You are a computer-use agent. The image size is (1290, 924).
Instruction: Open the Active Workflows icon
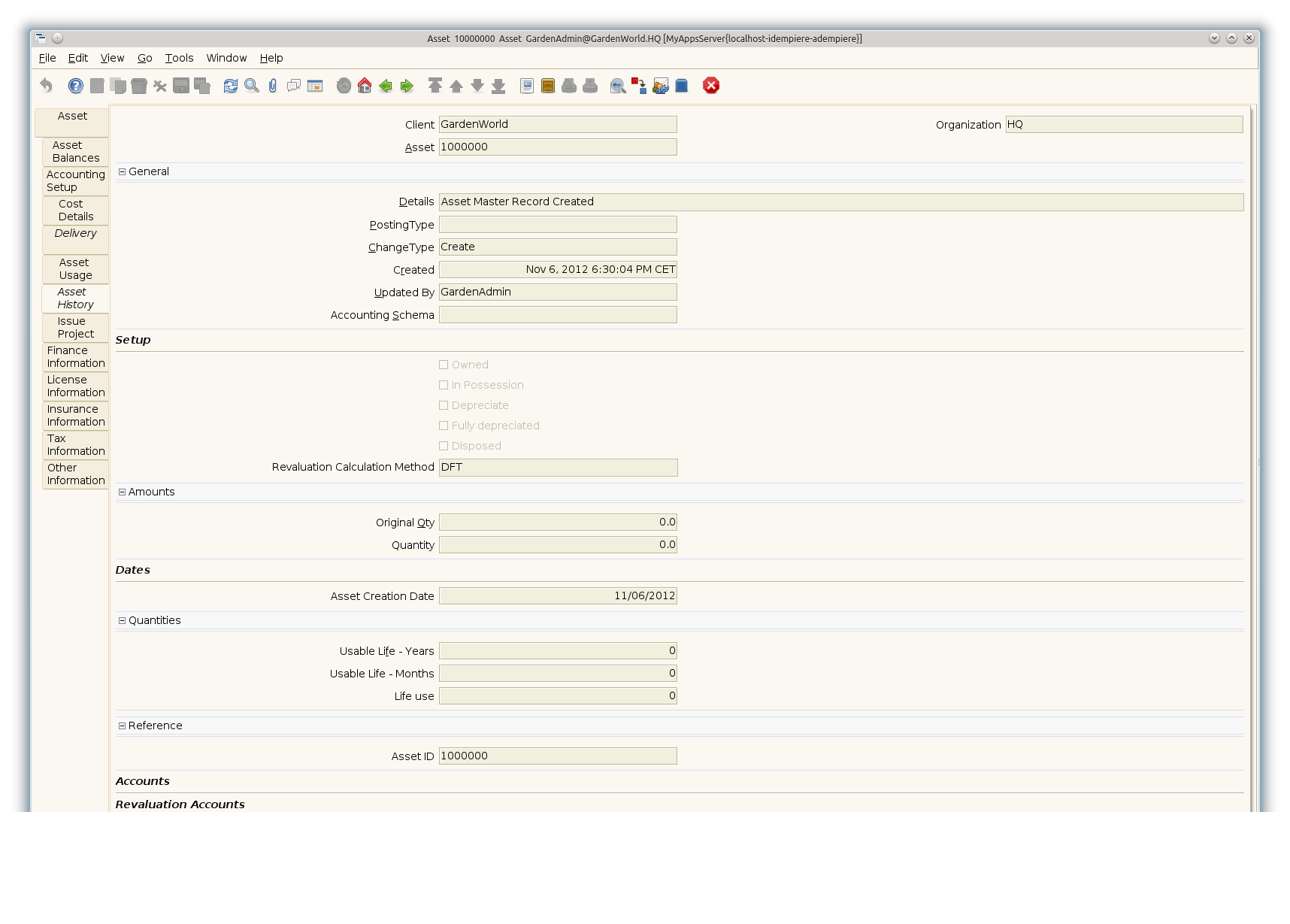point(639,86)
